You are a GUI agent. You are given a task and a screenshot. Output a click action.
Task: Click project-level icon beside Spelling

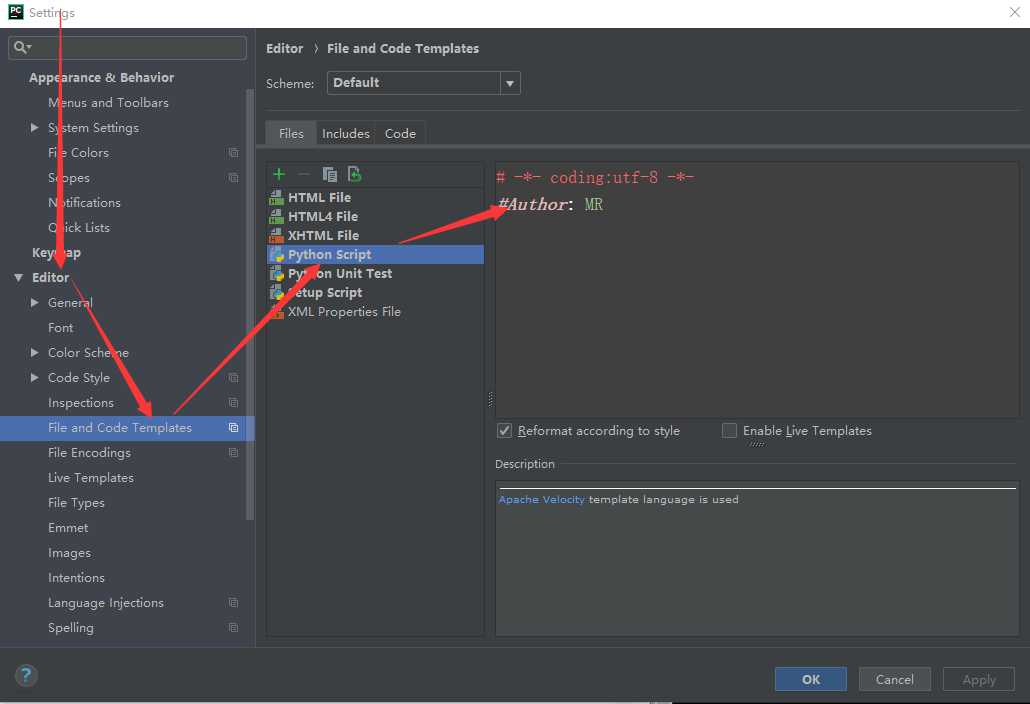click(233, 628)
